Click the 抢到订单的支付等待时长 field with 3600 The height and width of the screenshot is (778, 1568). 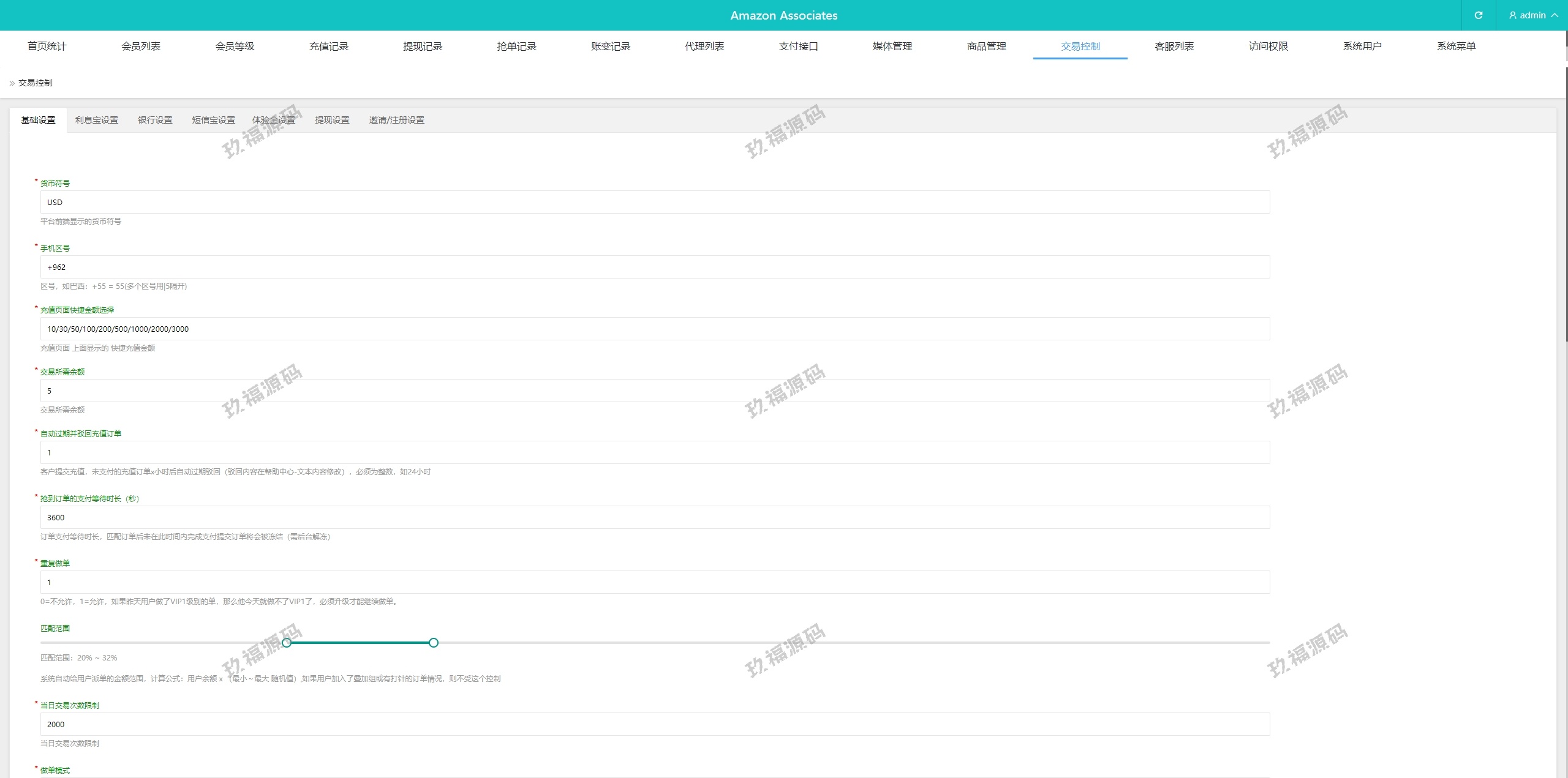(655, 517)
